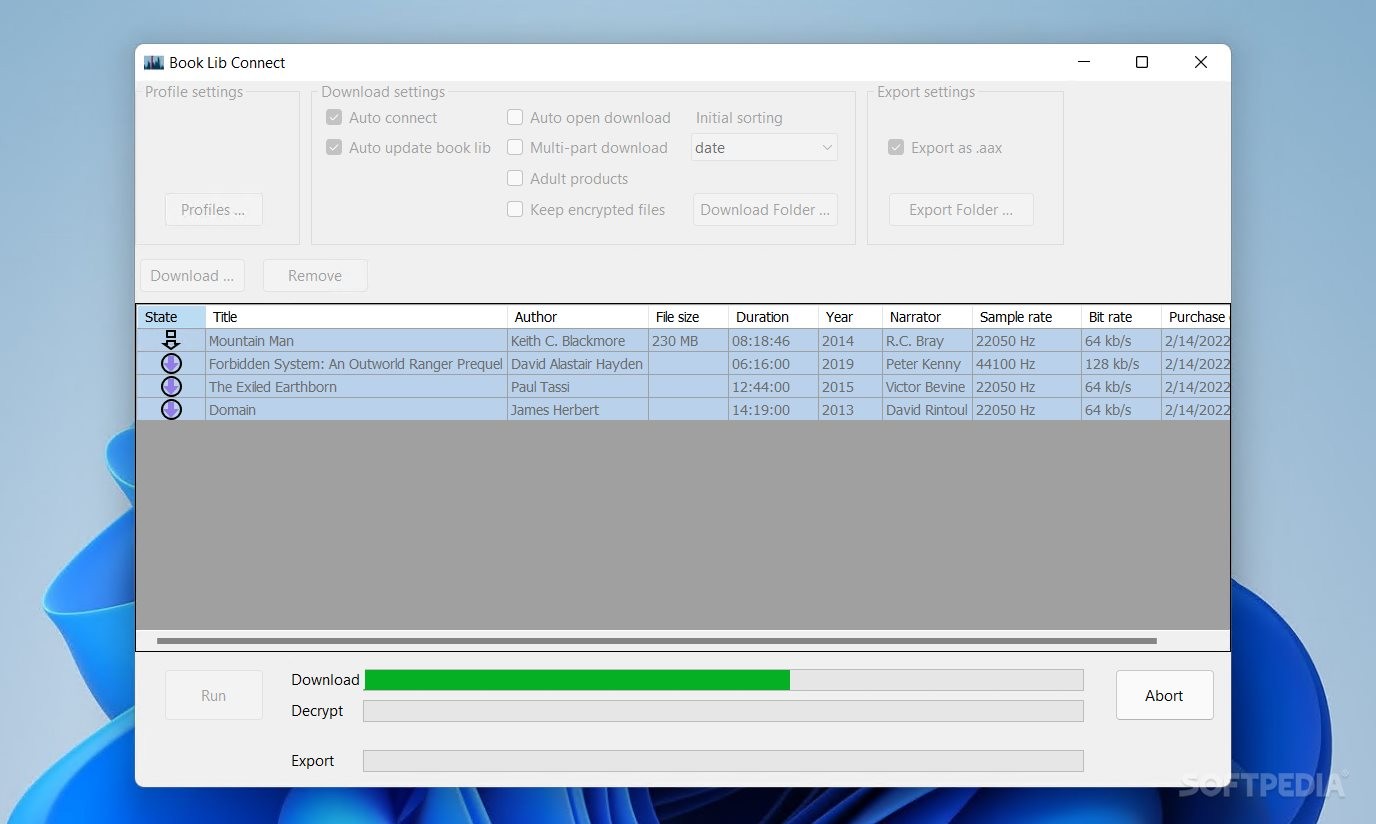Image resolution: width=1376 pixels, height=824 pixels.
Task: Select The Exiled Earthborn title
Action: coord(356,386)
